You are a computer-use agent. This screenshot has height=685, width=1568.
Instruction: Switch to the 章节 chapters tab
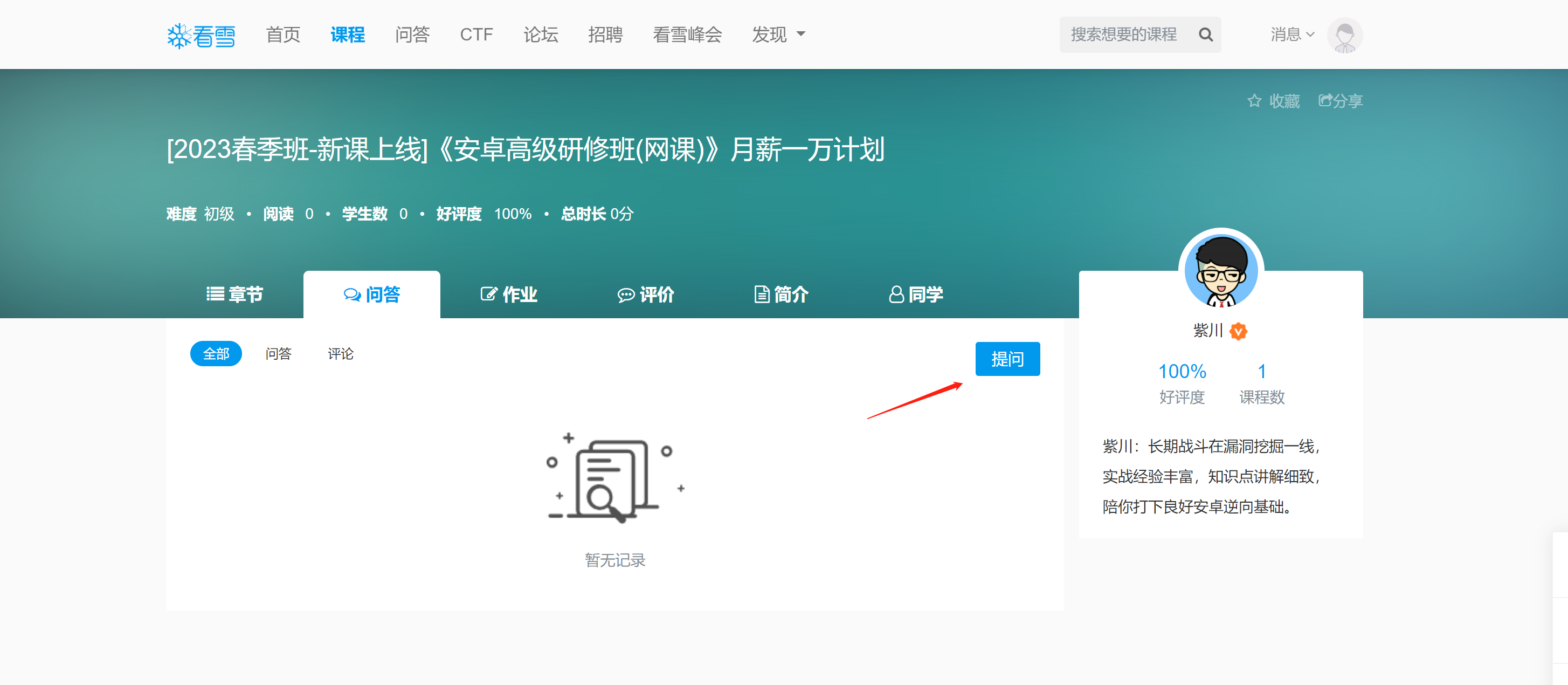234,294
